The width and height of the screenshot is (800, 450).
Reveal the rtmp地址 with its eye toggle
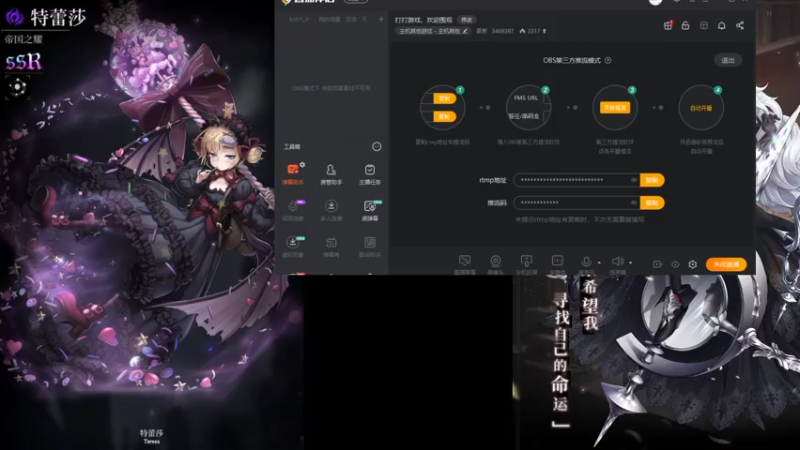pyautogui.click(x=634, y=180)
